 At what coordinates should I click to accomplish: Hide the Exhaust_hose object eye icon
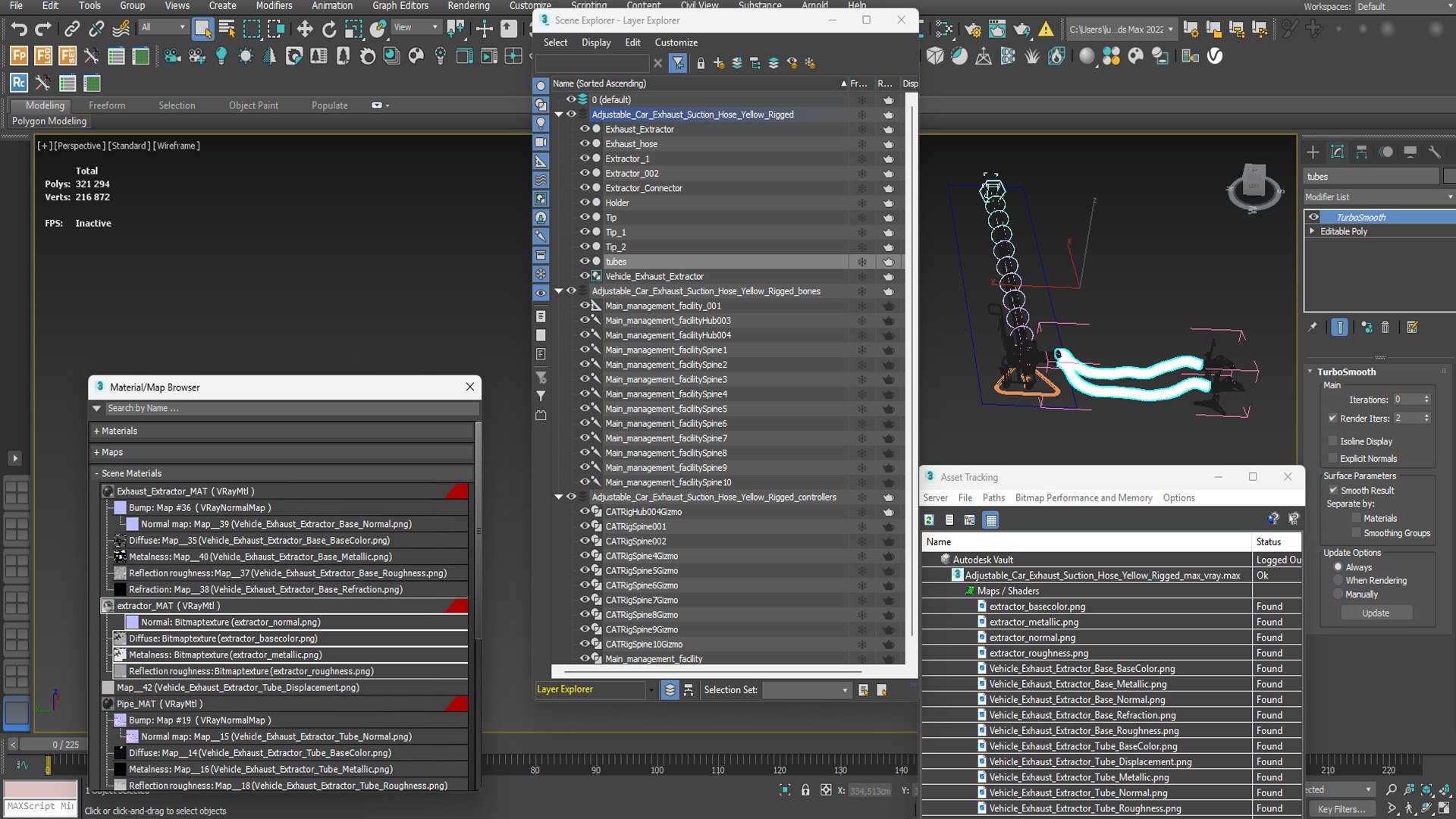pos(585,144)
